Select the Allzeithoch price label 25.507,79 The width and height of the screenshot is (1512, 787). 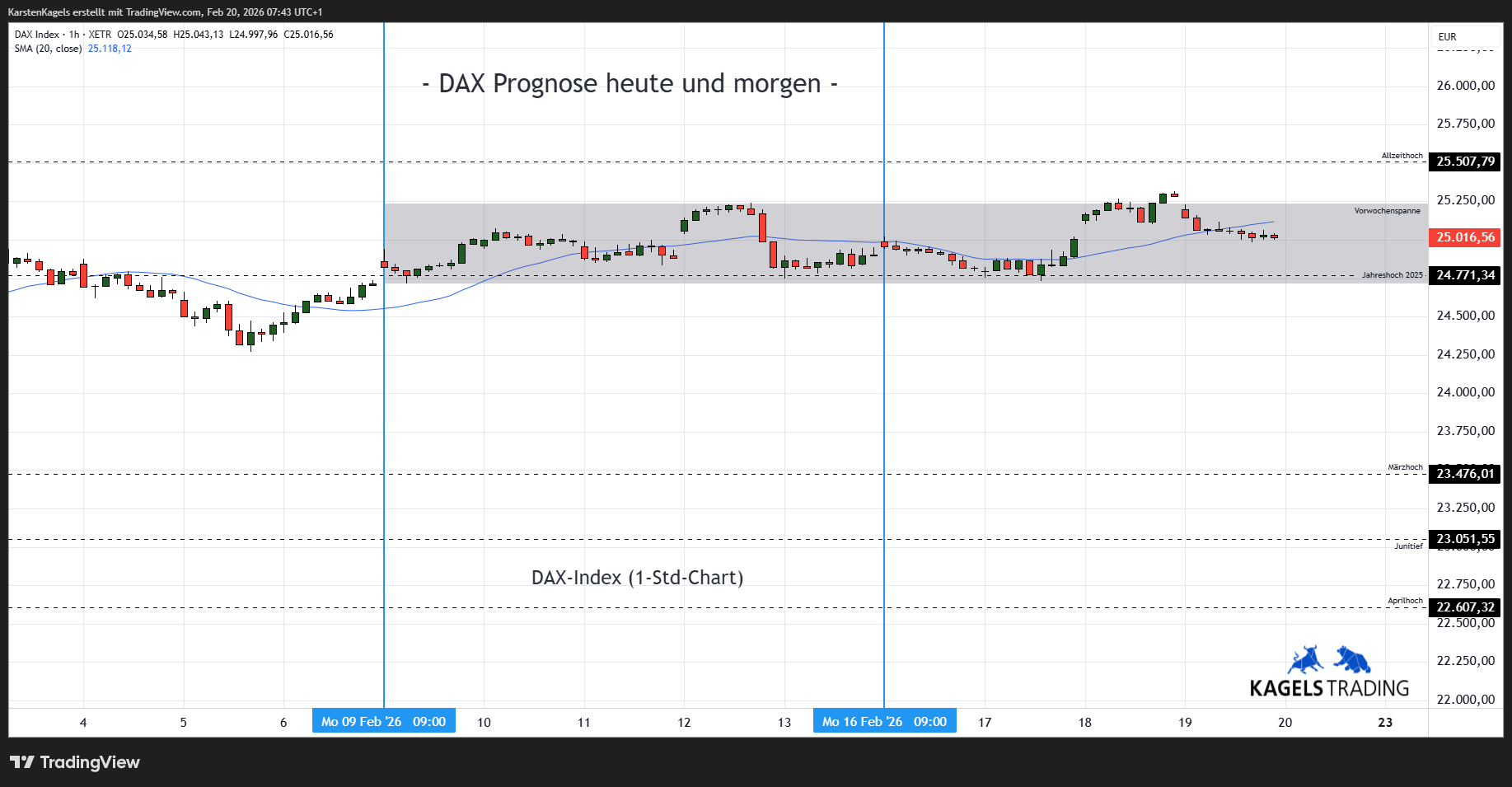click(1465, 162)
